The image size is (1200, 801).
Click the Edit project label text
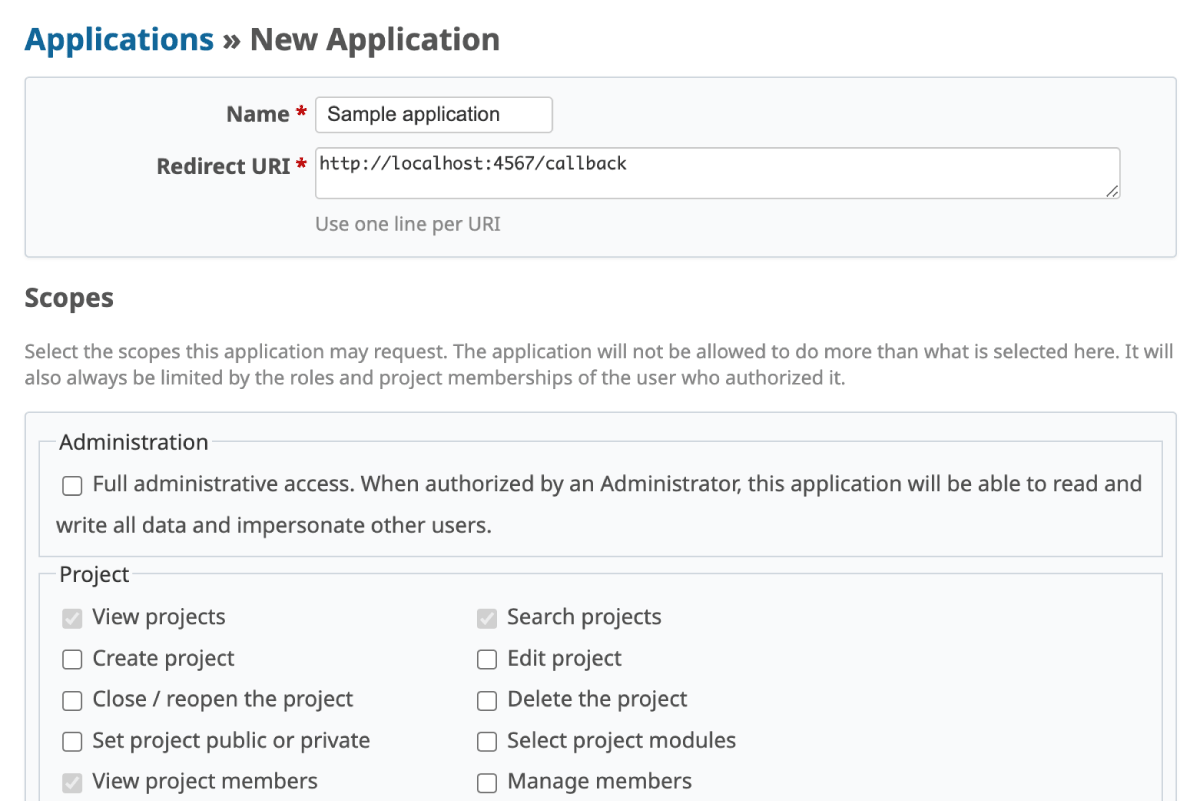[564, 659]
